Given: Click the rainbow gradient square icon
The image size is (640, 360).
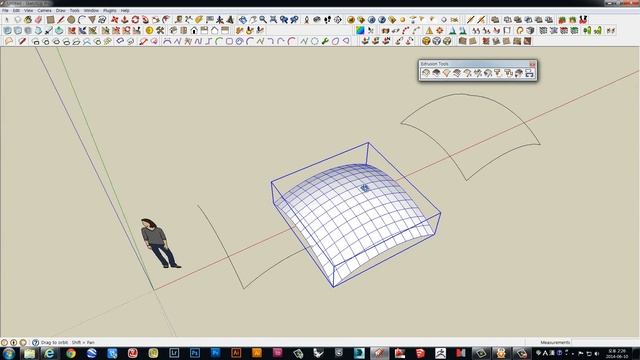Looking at the screenshot, I should tap(360, 31).
